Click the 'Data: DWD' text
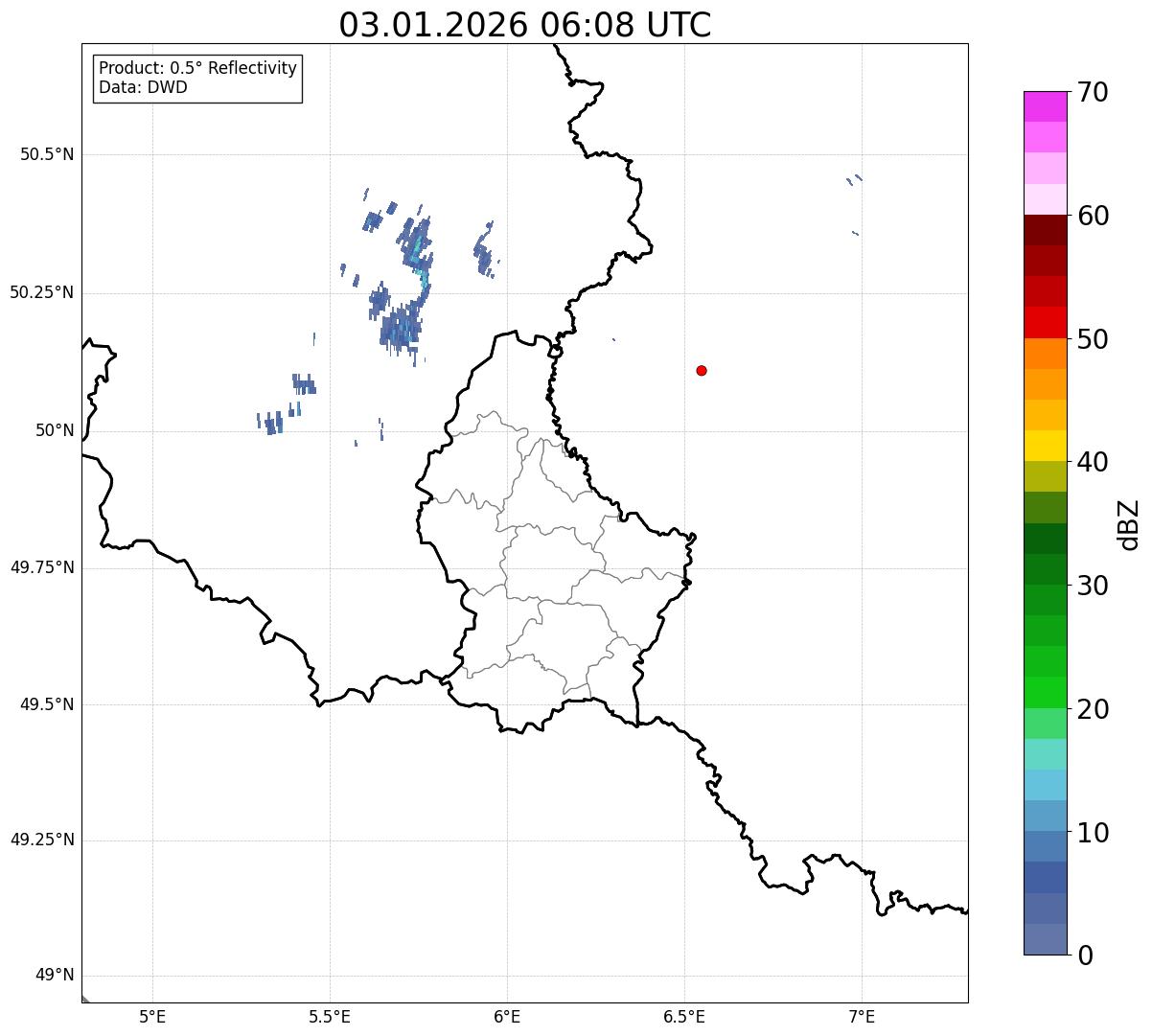This screenshot has height=1036, width=1152. tap(143, 88)
